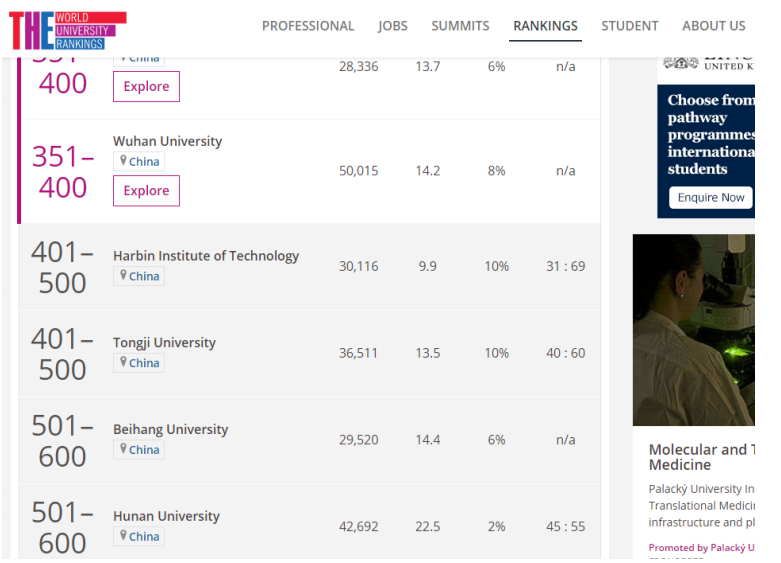Click the 45 : 55 ratio for Hunan

(565, 527)
